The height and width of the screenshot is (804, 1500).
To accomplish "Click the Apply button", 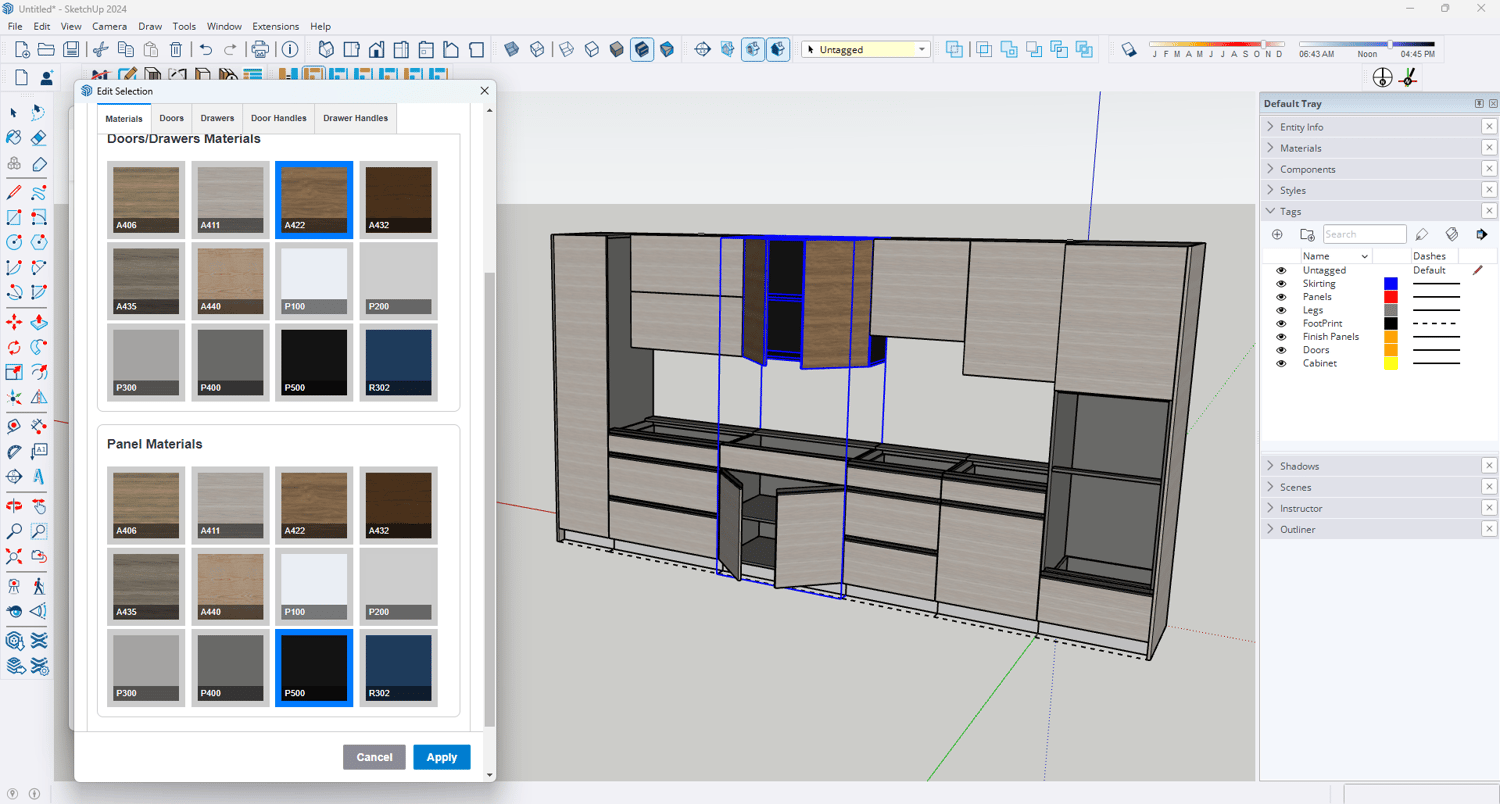I will (441, 757).
